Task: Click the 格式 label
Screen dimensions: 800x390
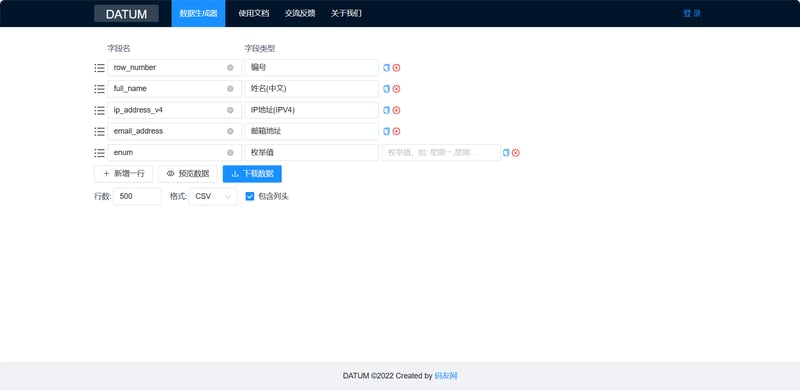Action: point(178,197)
